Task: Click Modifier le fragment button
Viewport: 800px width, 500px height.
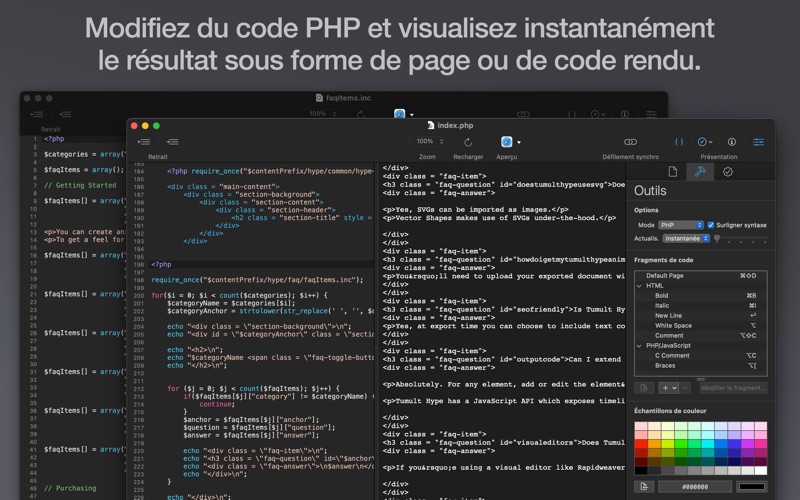Action: point(733,388)
